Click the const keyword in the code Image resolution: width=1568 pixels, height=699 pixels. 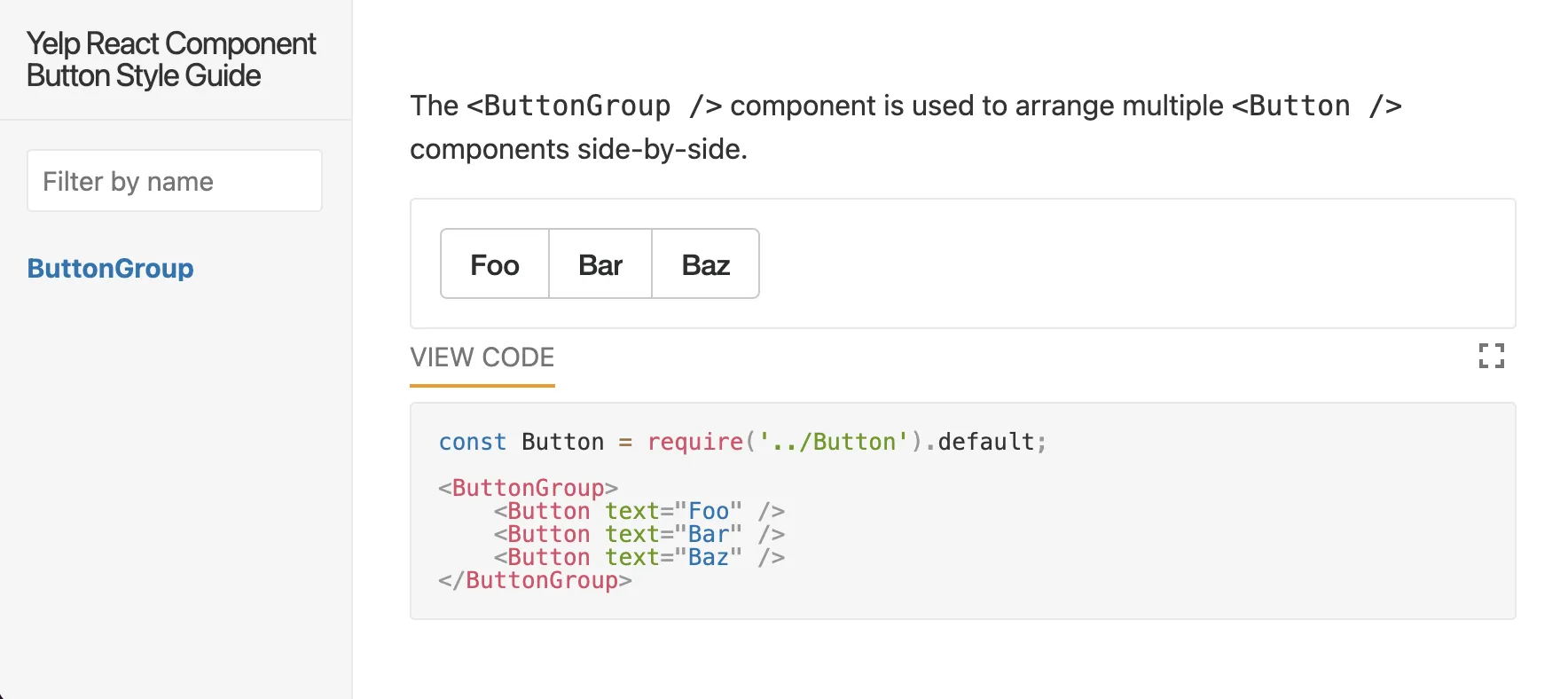[x=472, y=441]
